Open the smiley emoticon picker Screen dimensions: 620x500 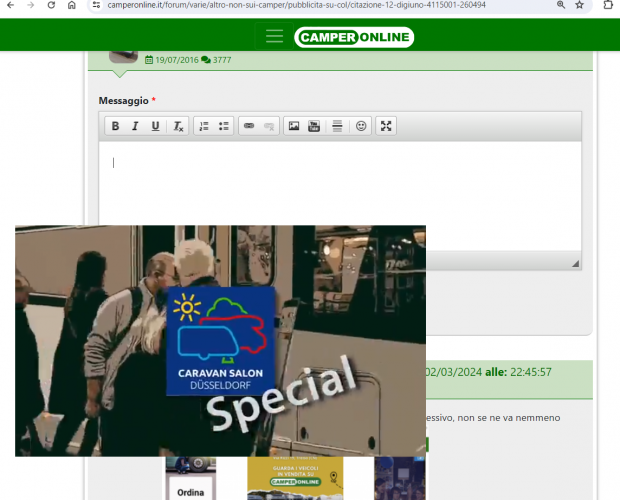361,126
